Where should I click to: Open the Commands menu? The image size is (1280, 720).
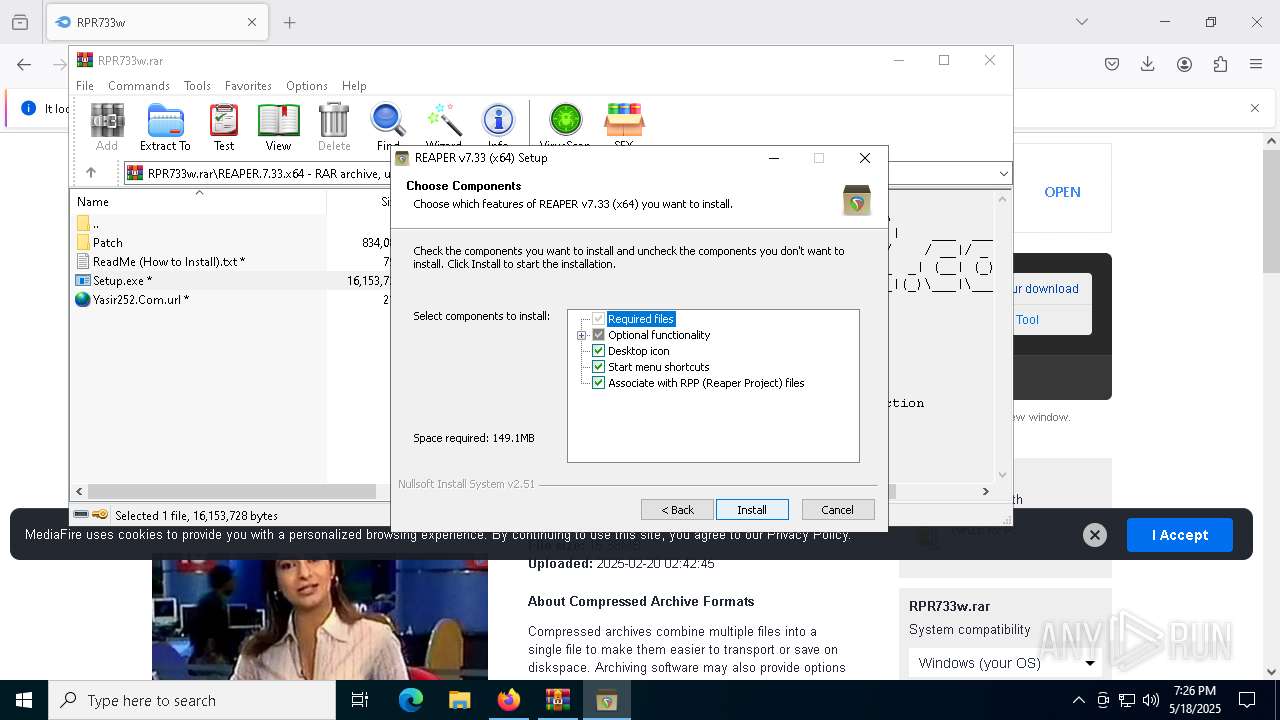(139, 86)
